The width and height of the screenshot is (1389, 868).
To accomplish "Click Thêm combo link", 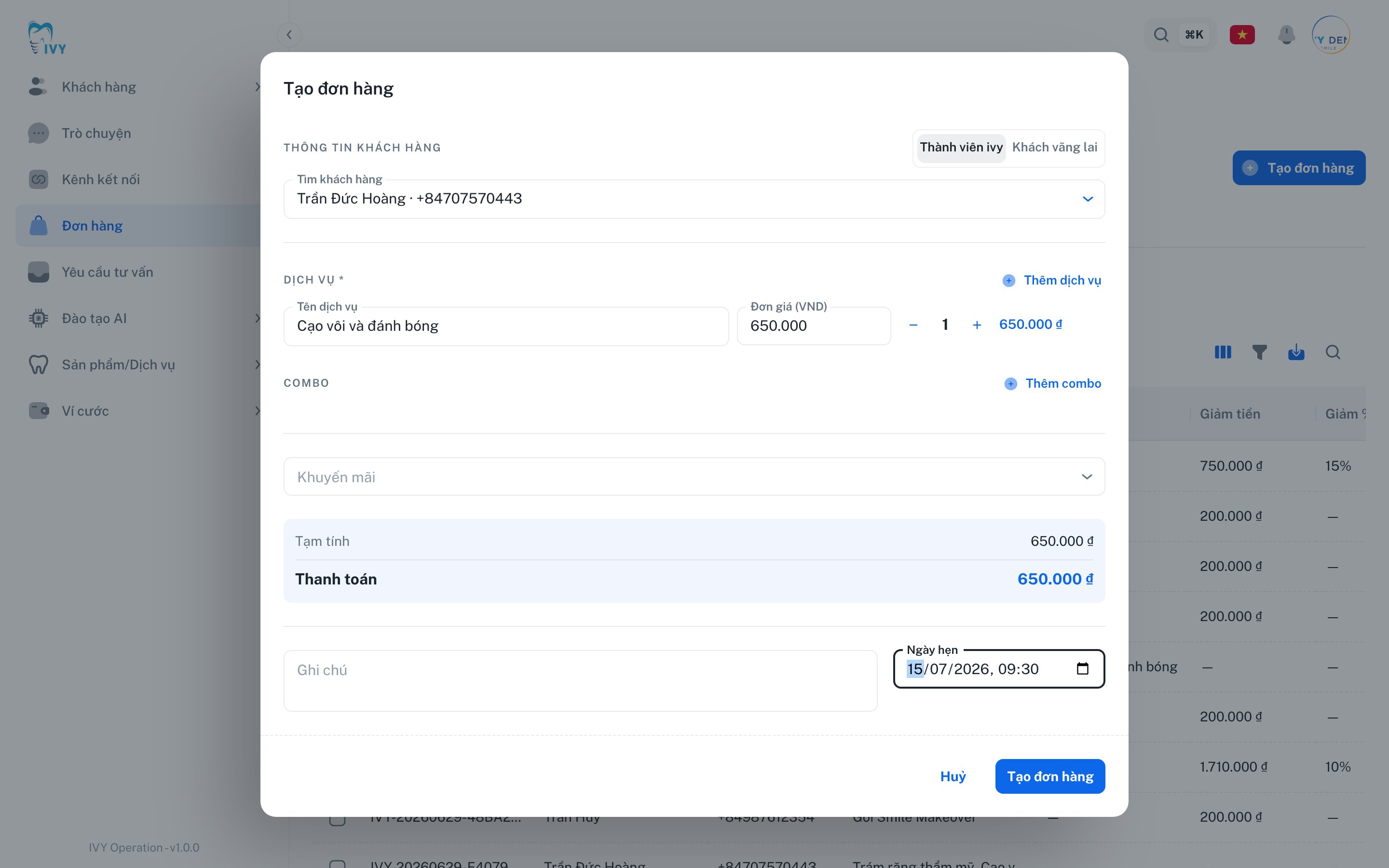I will point(1063,384).
